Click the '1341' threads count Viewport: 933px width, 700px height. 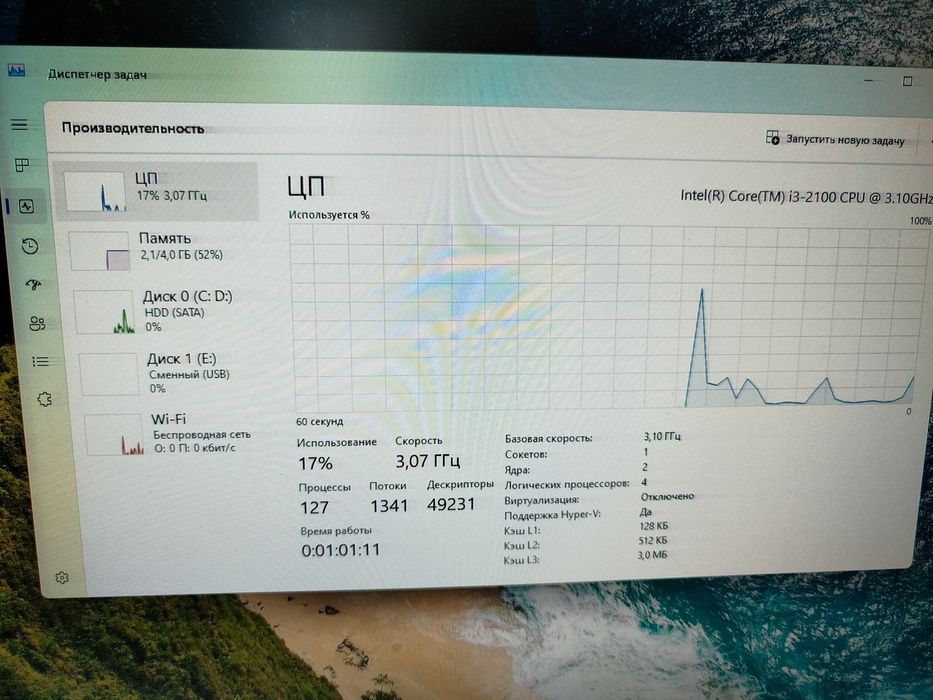389,506
